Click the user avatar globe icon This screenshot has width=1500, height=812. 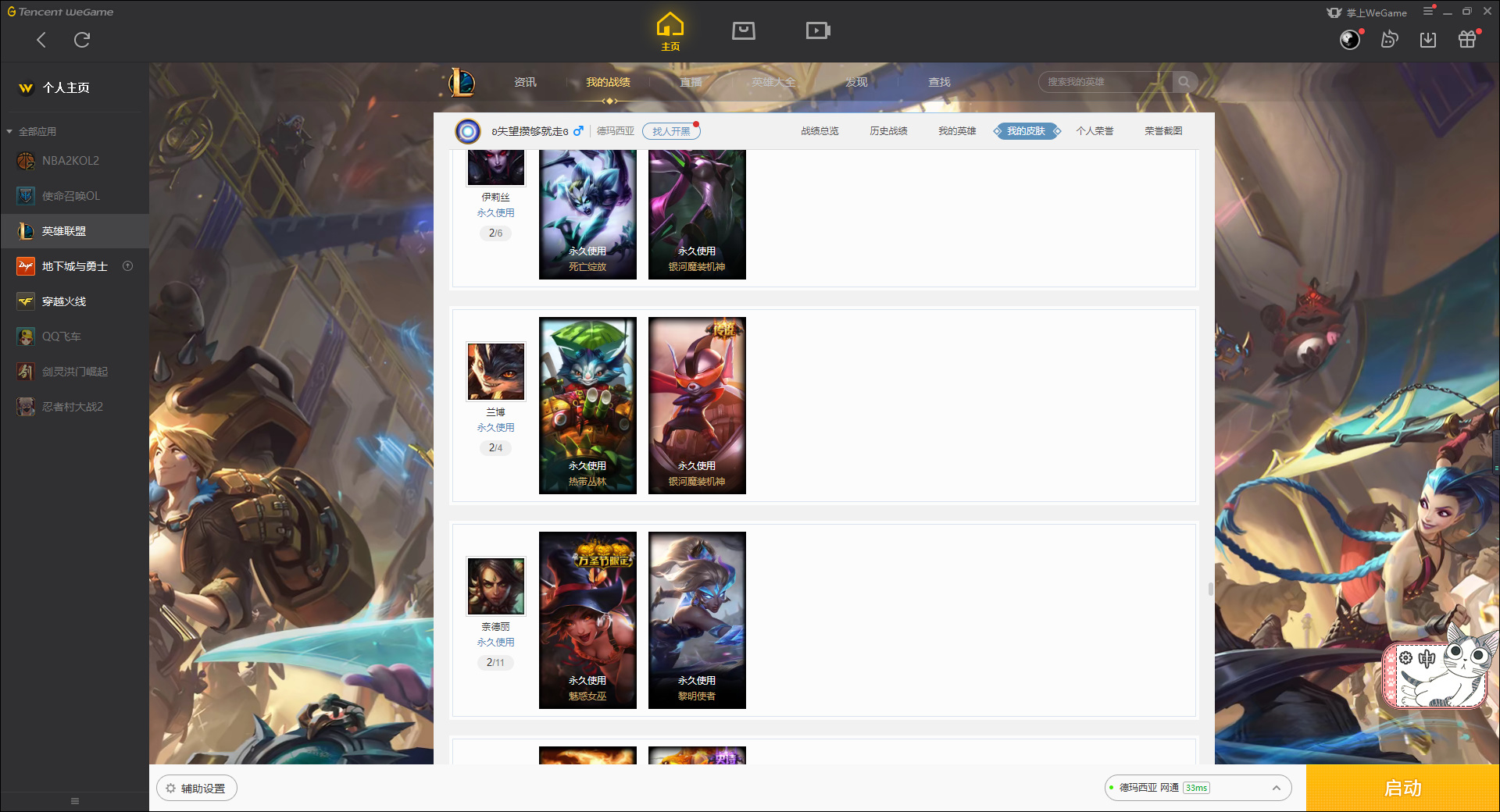(1350, 40)
